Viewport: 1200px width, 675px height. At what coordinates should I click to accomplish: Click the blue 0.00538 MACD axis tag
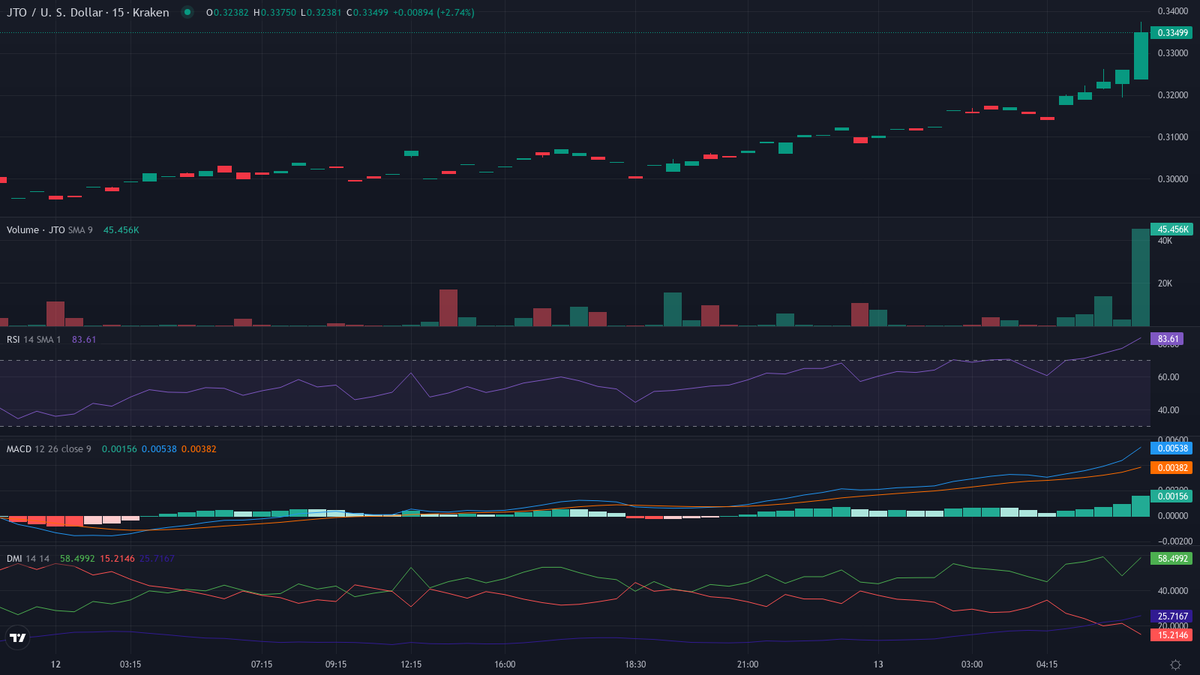click(x=1171, y=449)
